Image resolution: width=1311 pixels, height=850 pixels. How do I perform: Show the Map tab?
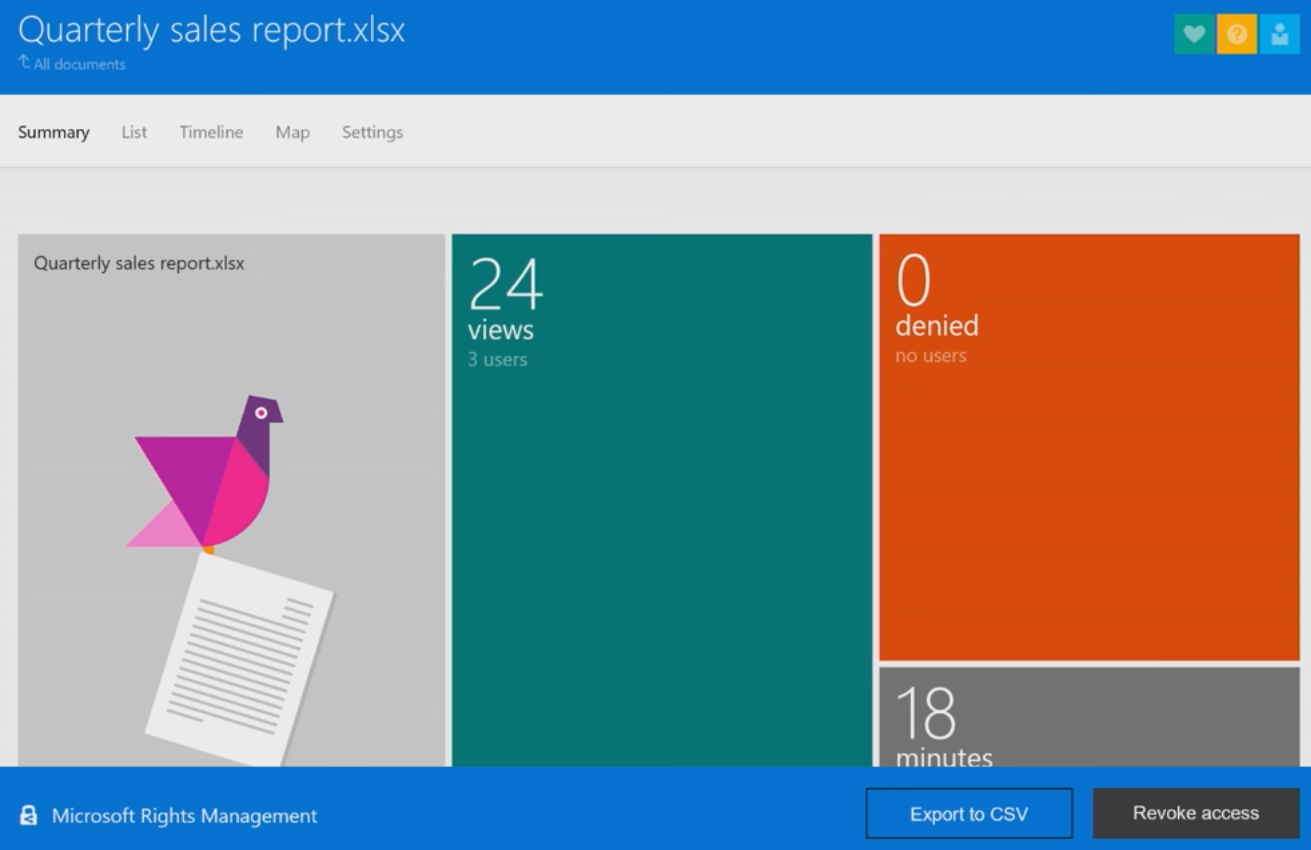pyautogui.click(x=292, y=132)
